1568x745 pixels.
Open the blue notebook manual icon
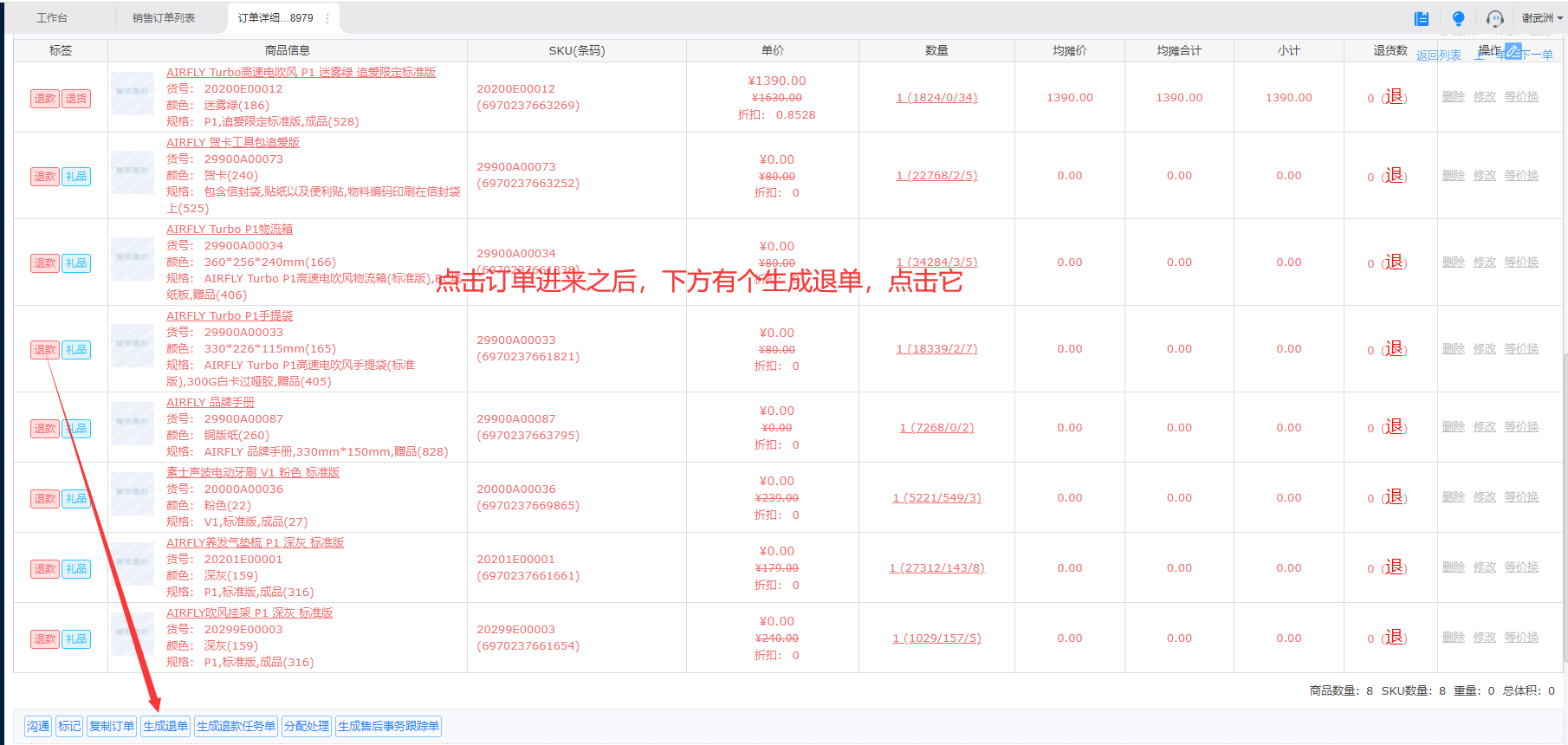coord(1422,18)
